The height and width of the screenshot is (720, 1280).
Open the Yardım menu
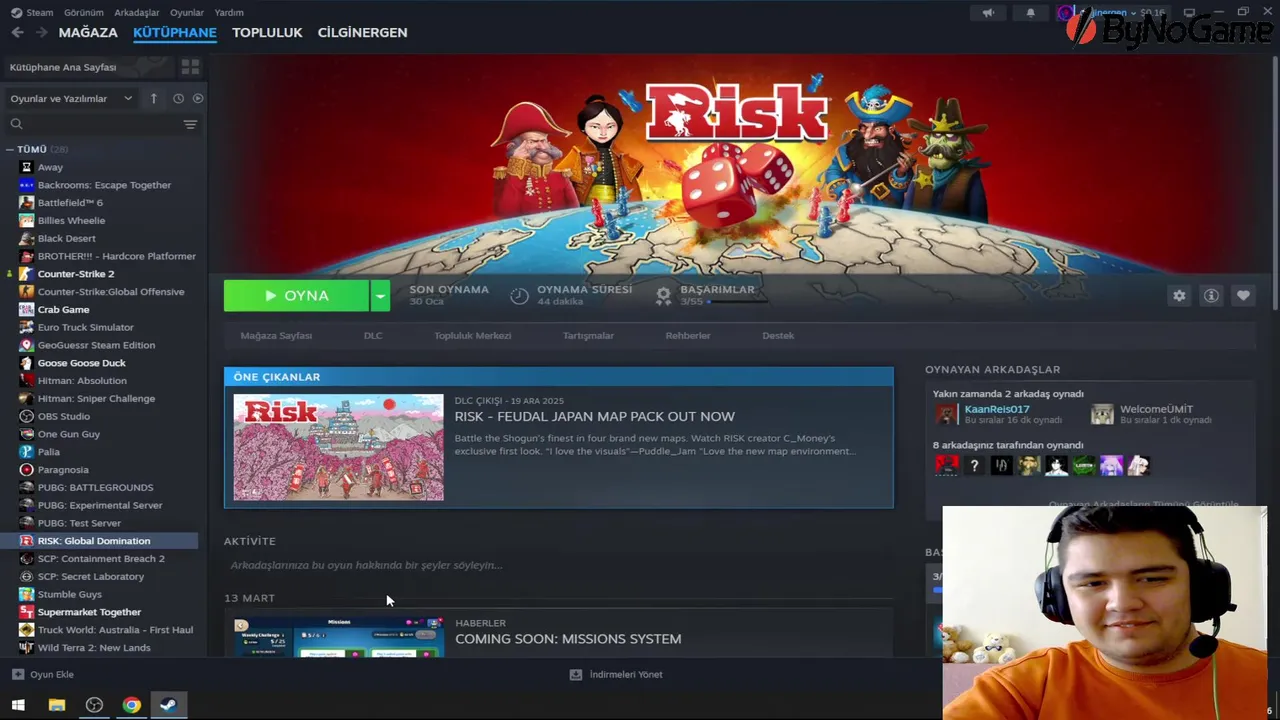[229, 13]
